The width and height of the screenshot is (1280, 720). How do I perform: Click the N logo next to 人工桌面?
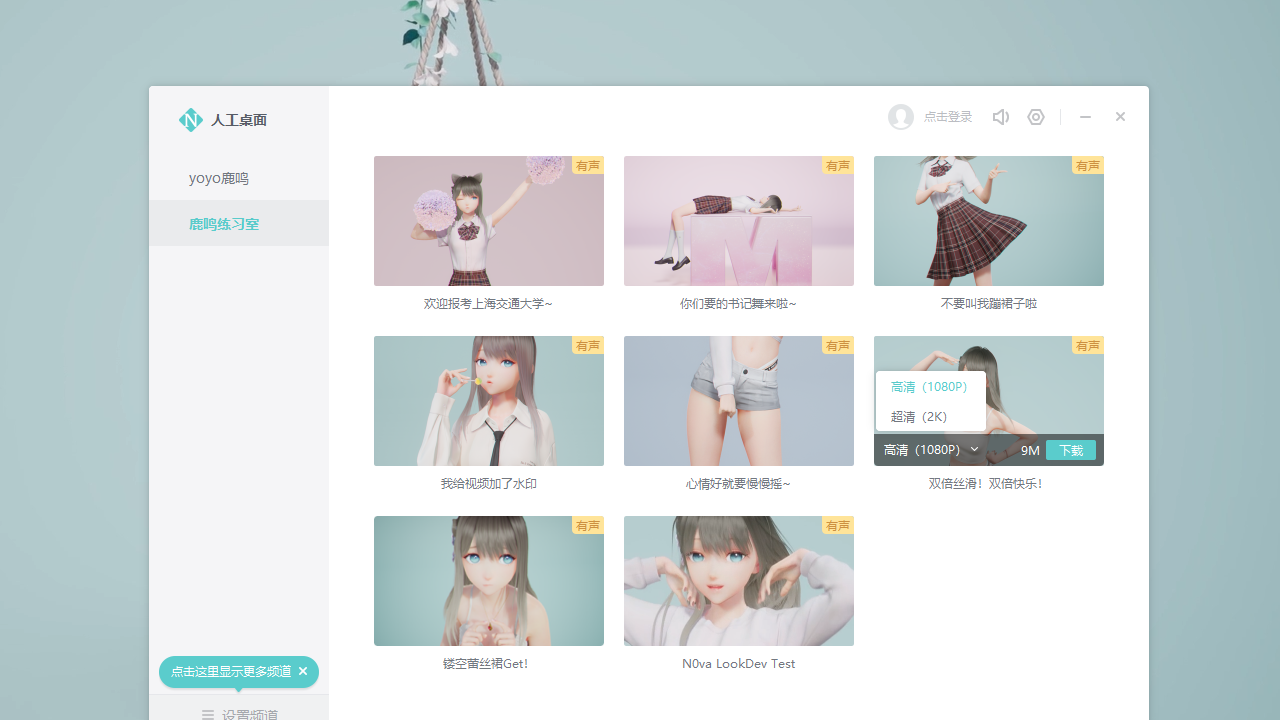click(190, 120)
